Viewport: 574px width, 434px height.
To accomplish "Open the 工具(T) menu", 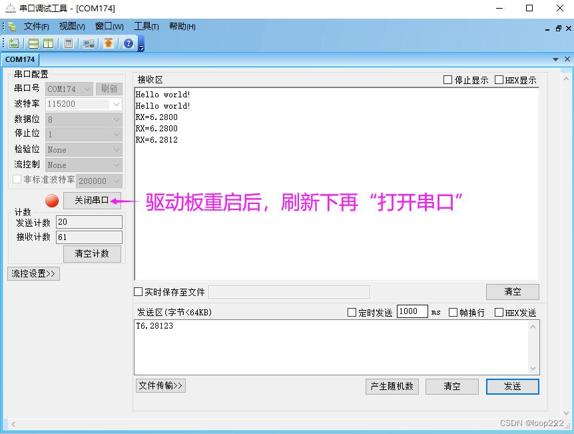I will 146,26.
